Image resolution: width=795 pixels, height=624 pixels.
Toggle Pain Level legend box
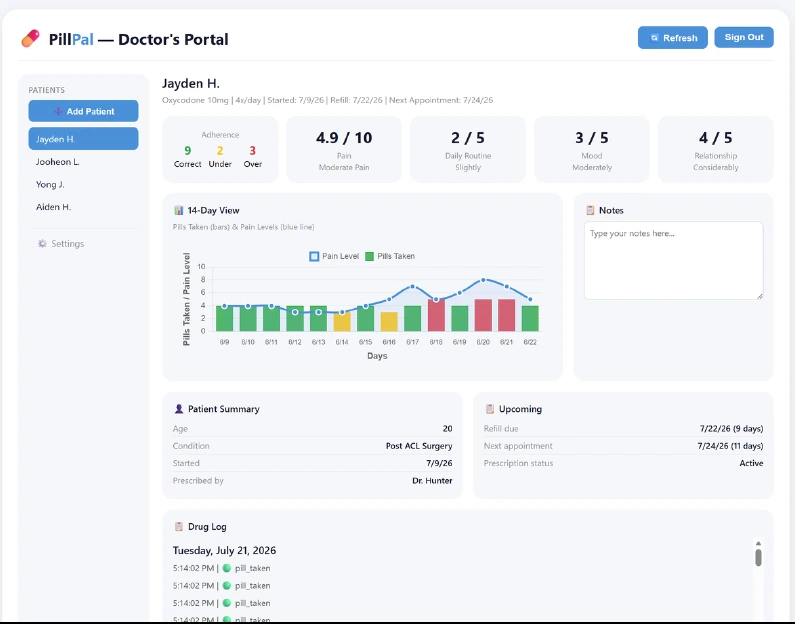(314, 256)
